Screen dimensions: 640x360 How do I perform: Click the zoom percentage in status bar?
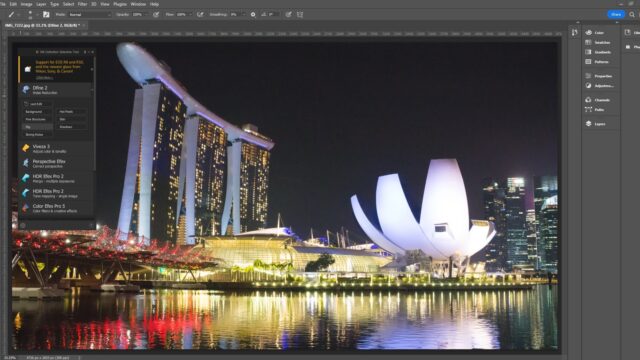10,358
